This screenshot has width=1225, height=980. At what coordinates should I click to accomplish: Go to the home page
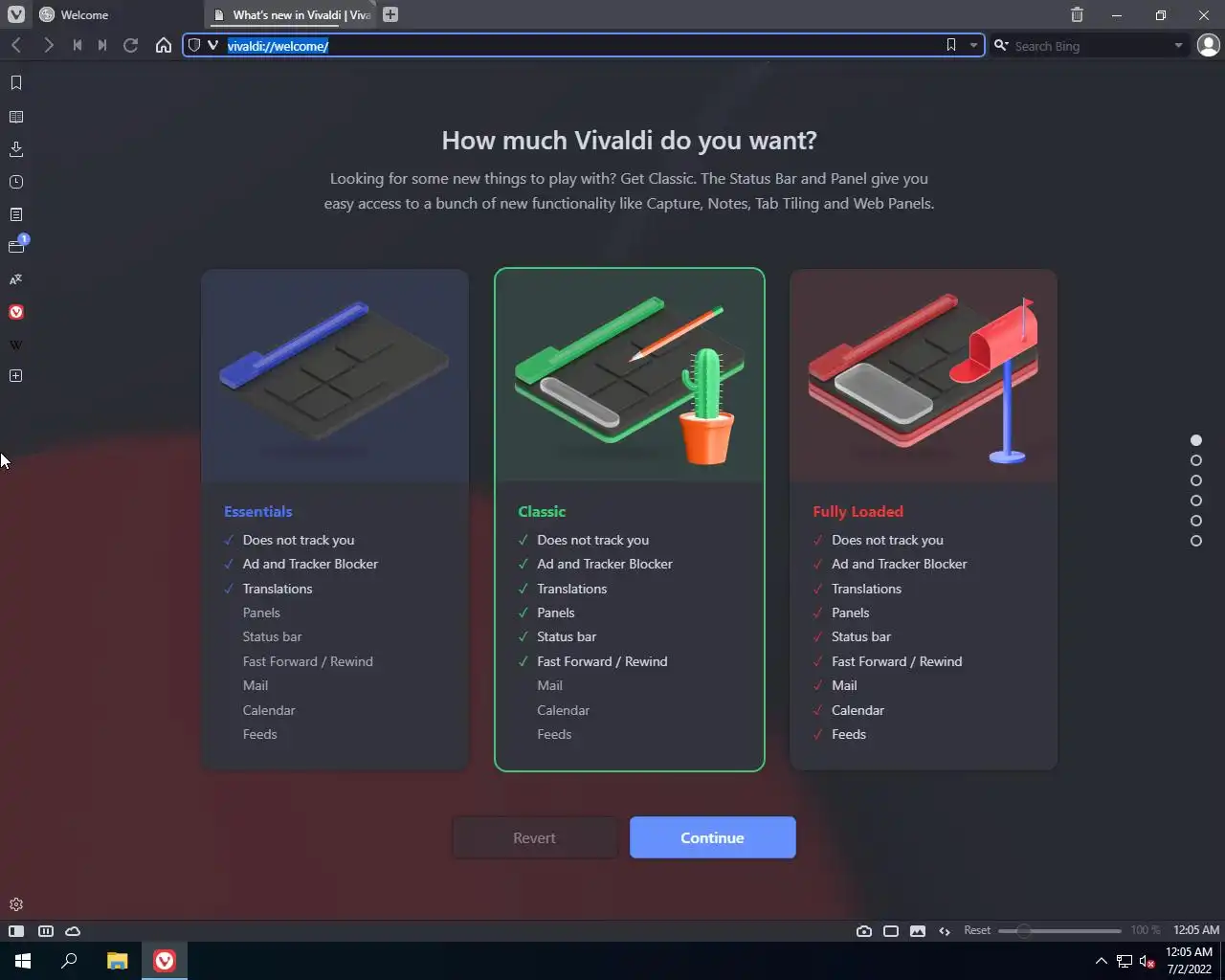(164, 45)
